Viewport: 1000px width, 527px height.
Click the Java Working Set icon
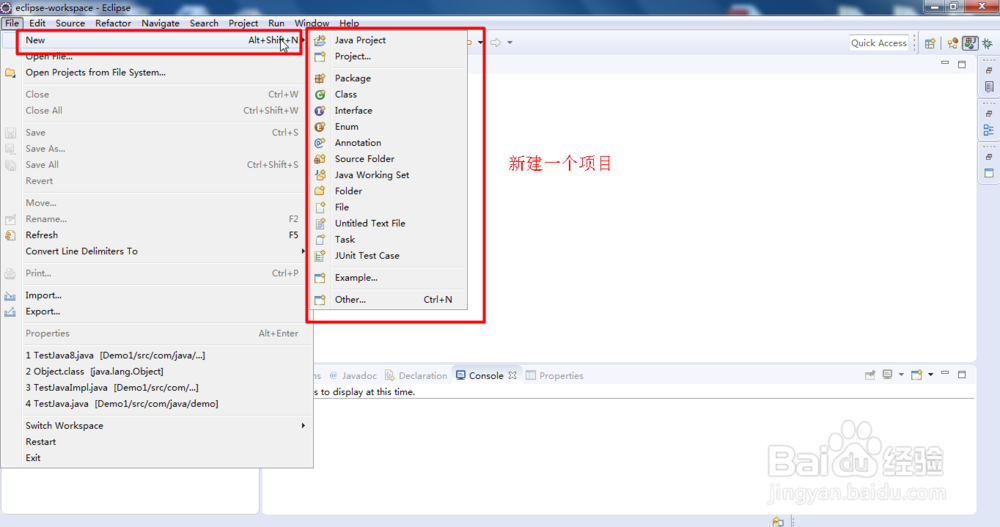click(320, 175)
